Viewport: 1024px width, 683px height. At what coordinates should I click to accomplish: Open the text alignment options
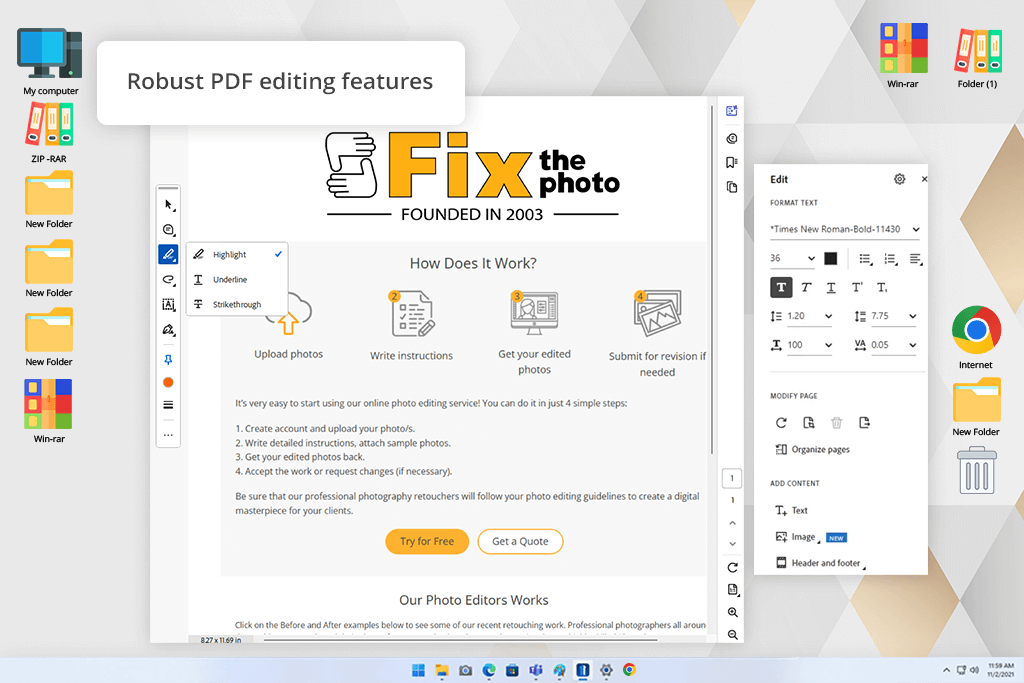[916, 259]
